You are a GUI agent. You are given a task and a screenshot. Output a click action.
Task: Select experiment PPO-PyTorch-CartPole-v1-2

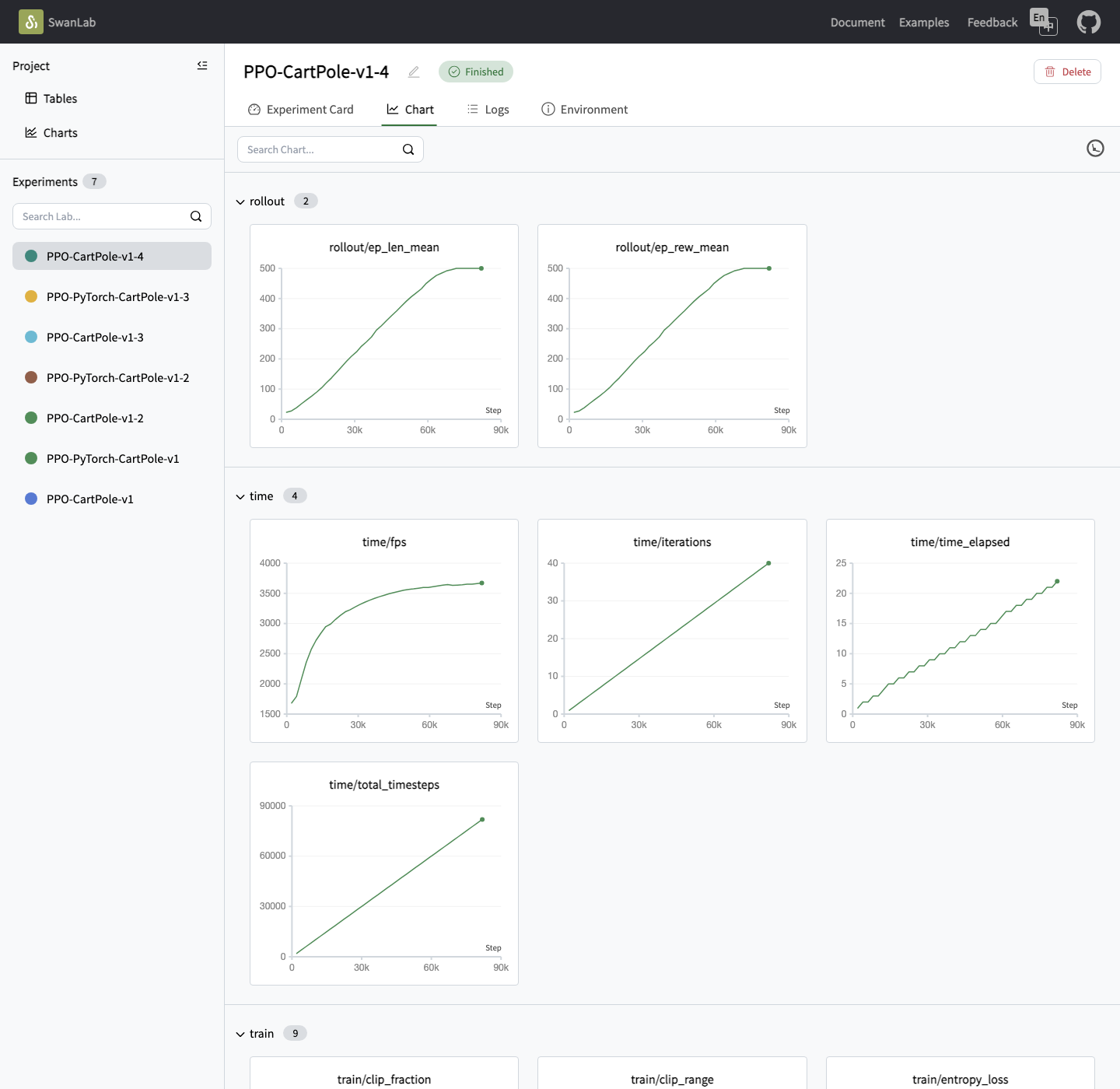pos(112,377)
